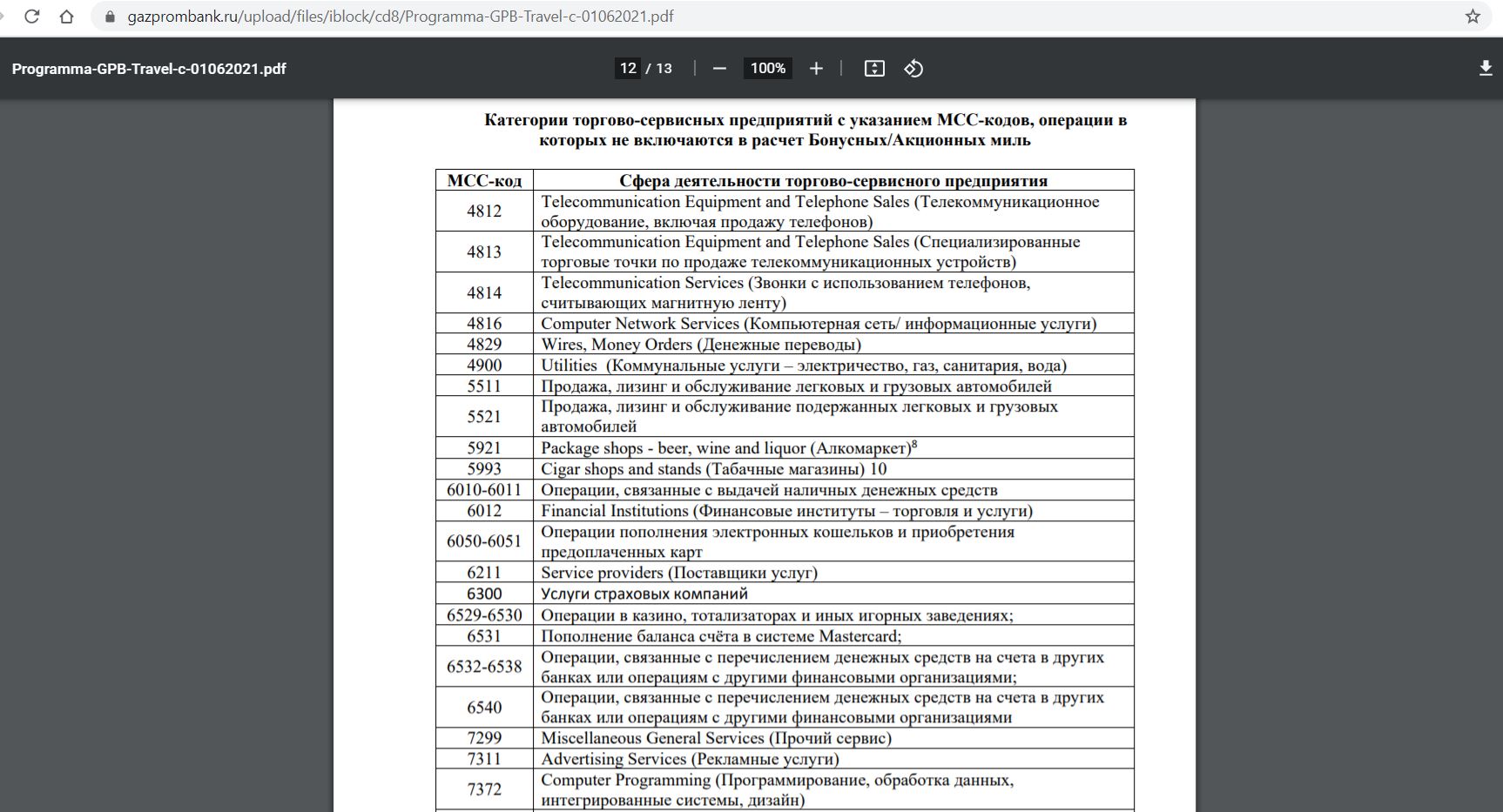
Task: Zoom out the PDF with minus button
Action: (719, 69)
